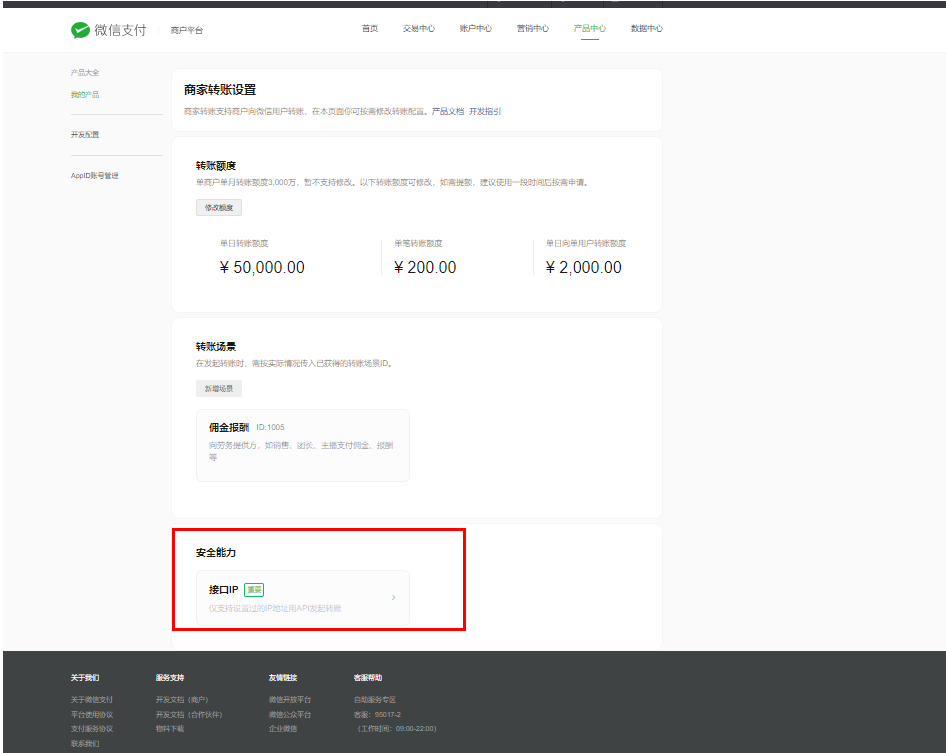The image size is (946, 753).
Task: Open 平台使用协议 in the footer
Action: coord(92,715)
